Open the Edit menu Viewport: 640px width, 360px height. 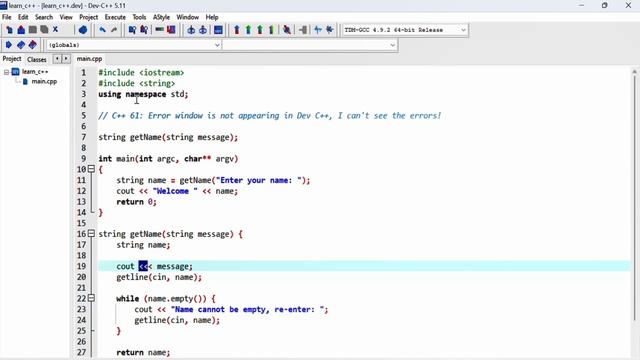[x=23, y=17]
